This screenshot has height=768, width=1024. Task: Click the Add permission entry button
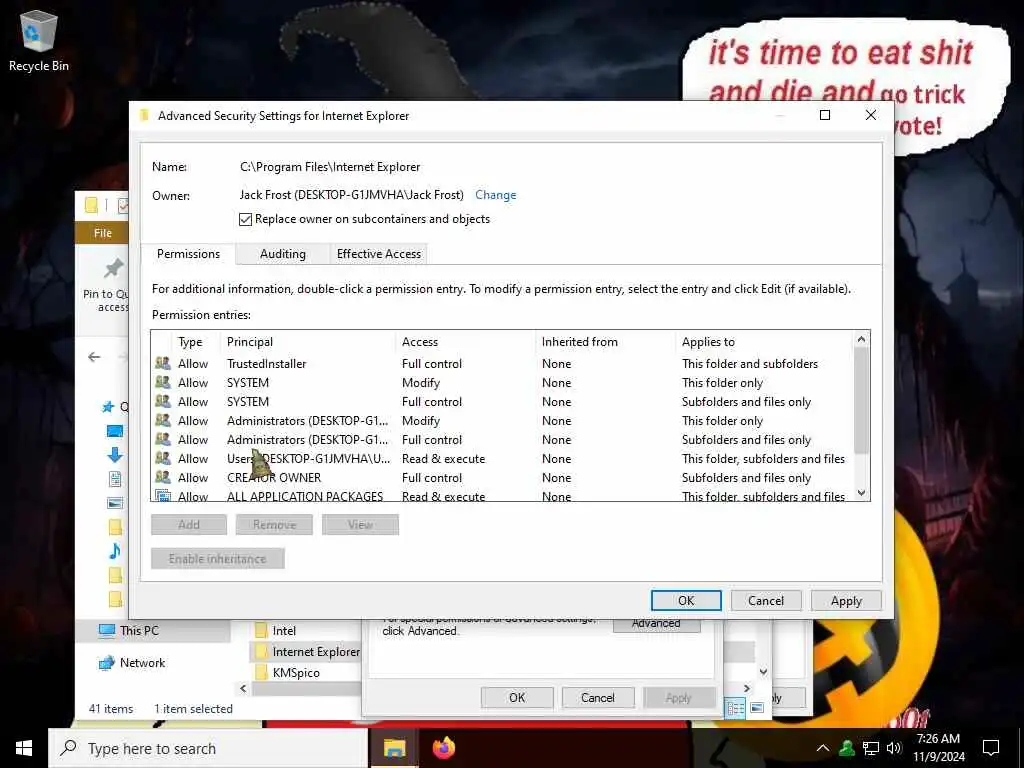pyautogui.click(x=189, y=524)
